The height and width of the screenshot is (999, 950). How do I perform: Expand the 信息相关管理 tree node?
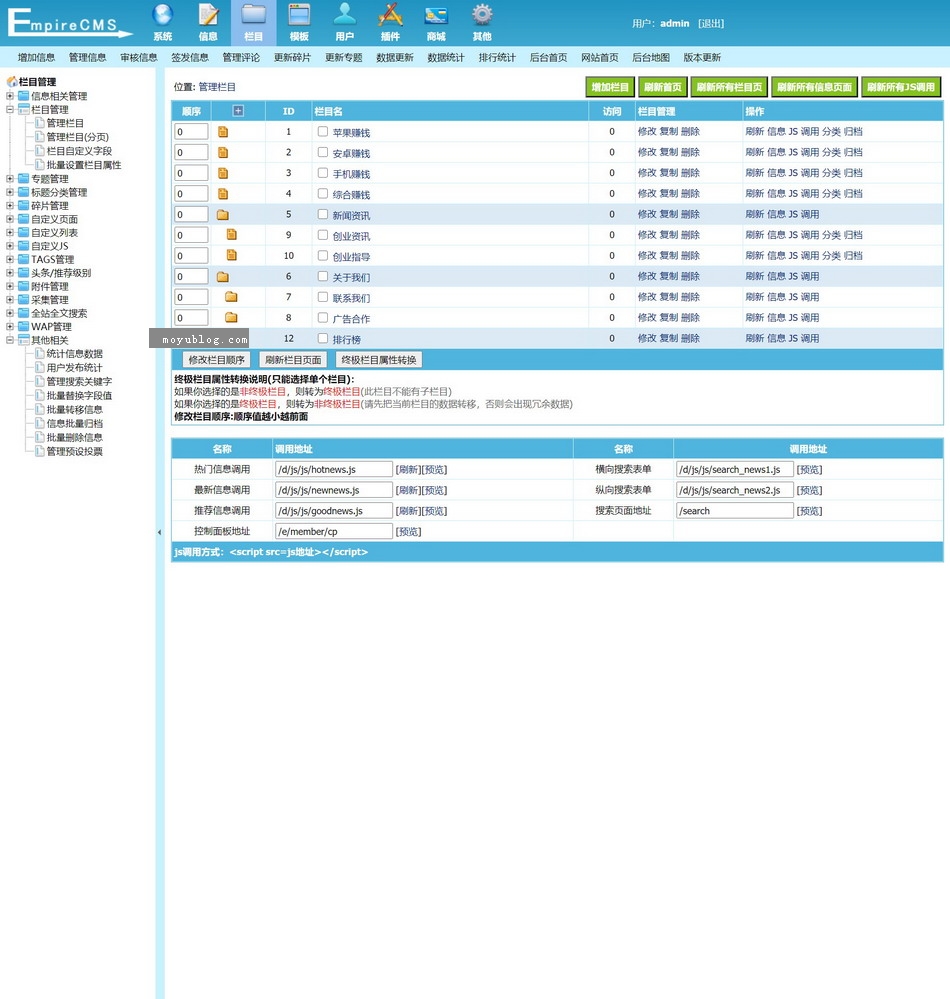coord(10,96)
